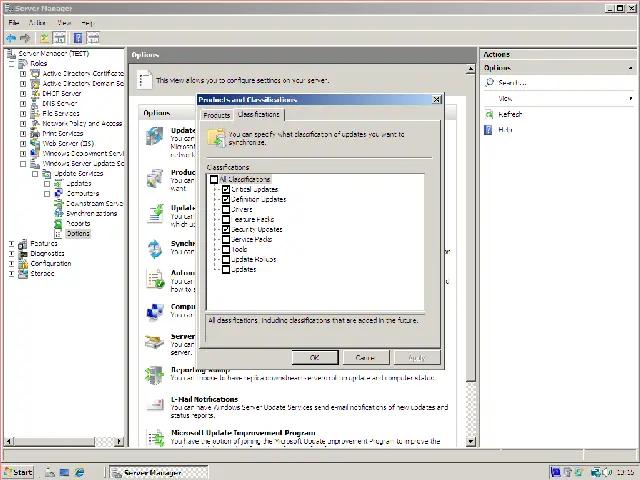Viewport: 640px width, 480px height.
Task: Click the Search icon in Actions pane
Action: pyautogui.click(x=489, y=82)
